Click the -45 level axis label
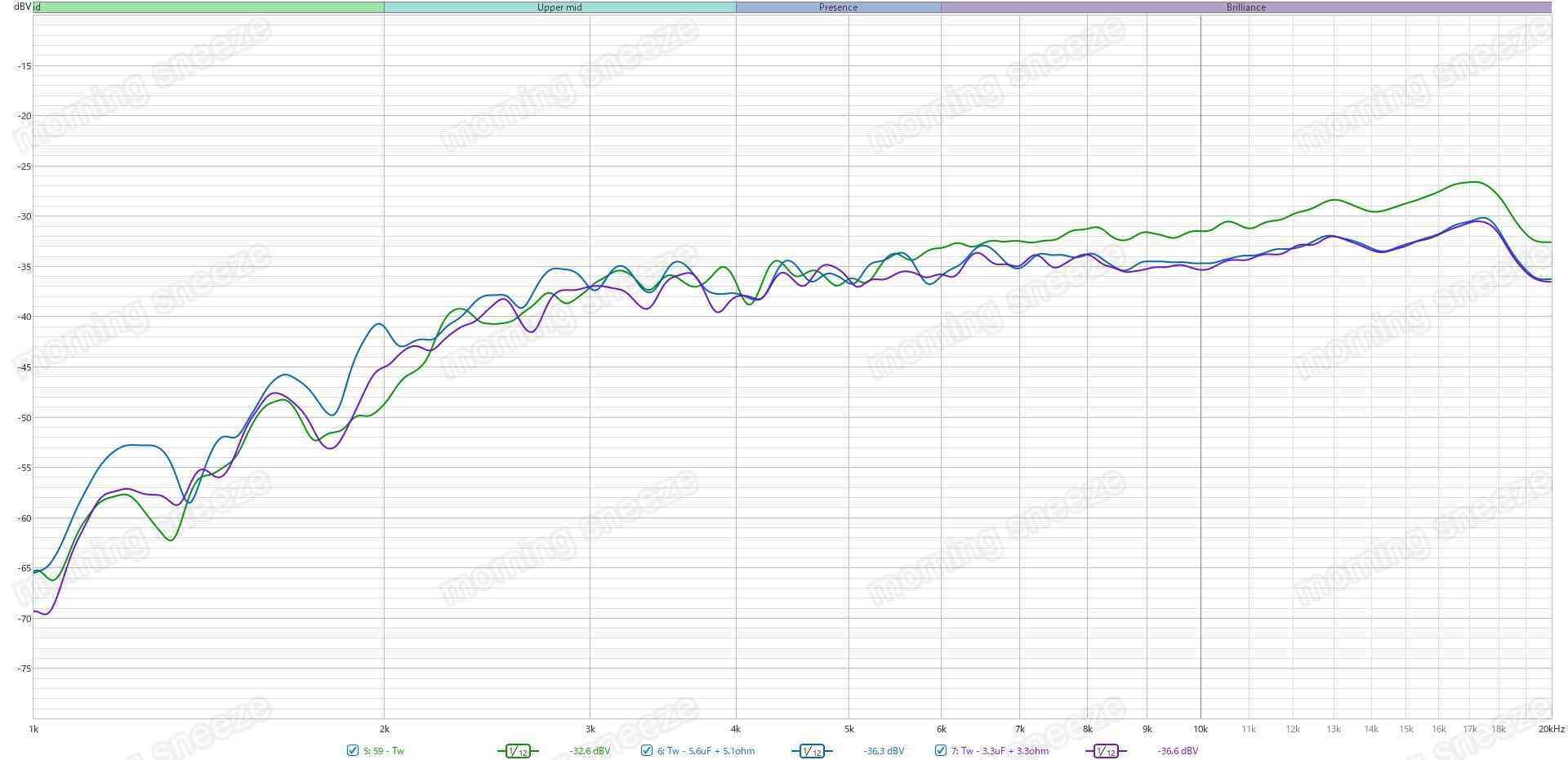 tap(23, 367)
